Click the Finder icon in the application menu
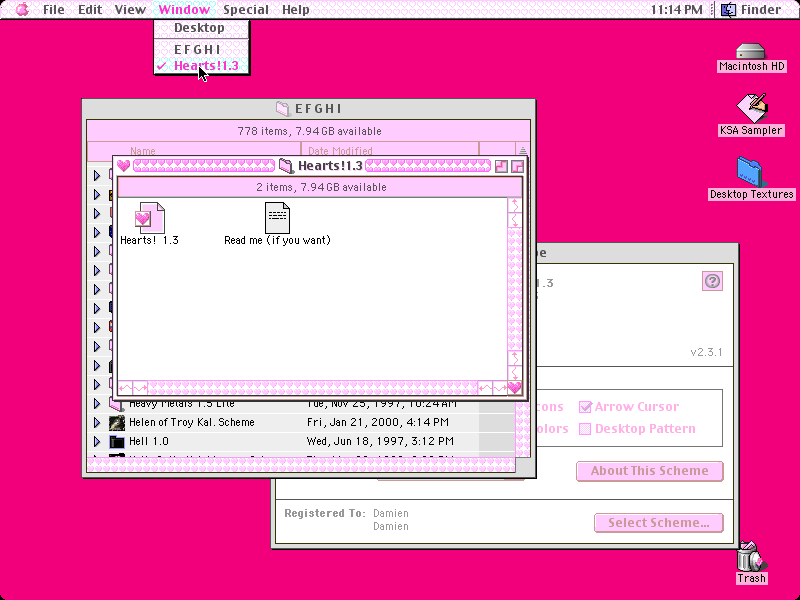 pos(729,9)
